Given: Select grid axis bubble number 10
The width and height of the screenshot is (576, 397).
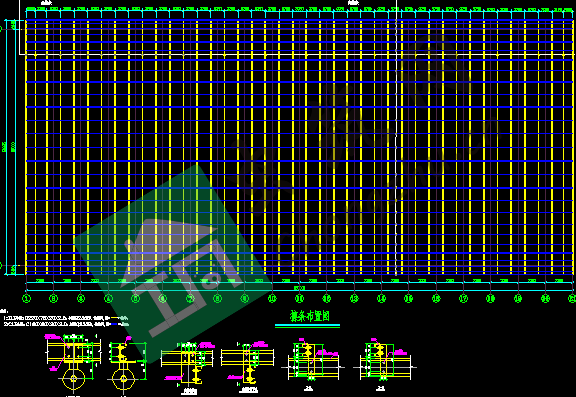Looking at the screenshot, I should point(272,299).
